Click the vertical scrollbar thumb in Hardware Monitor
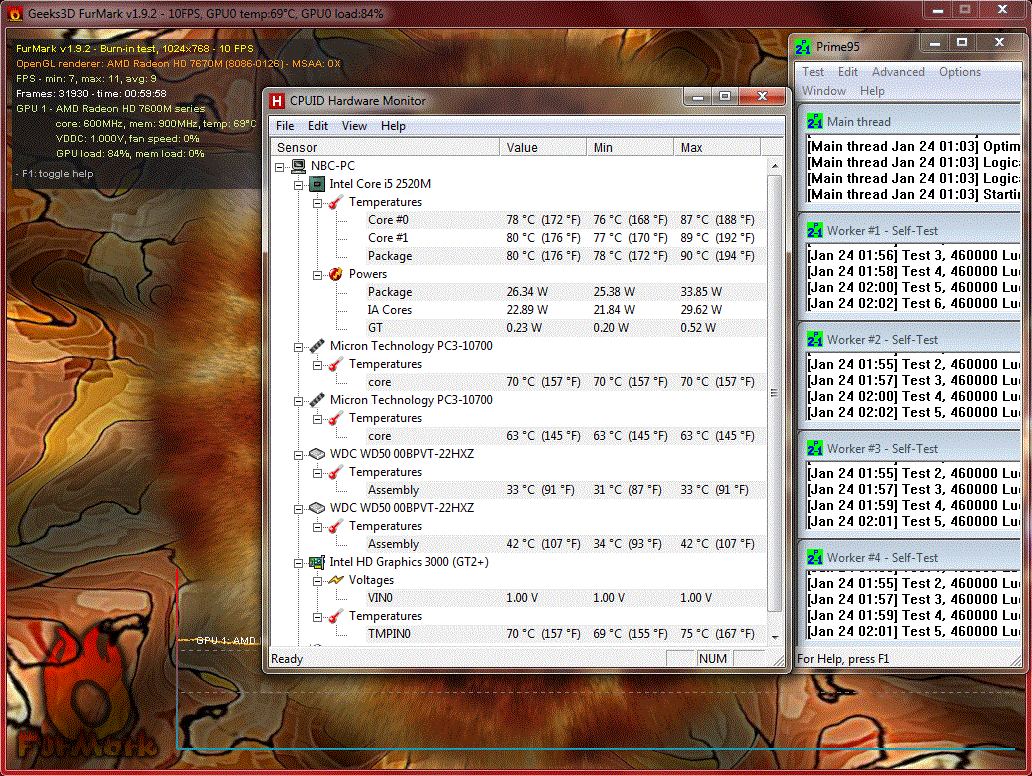This screenshot has width=1032, height=776. click(775, 394)
